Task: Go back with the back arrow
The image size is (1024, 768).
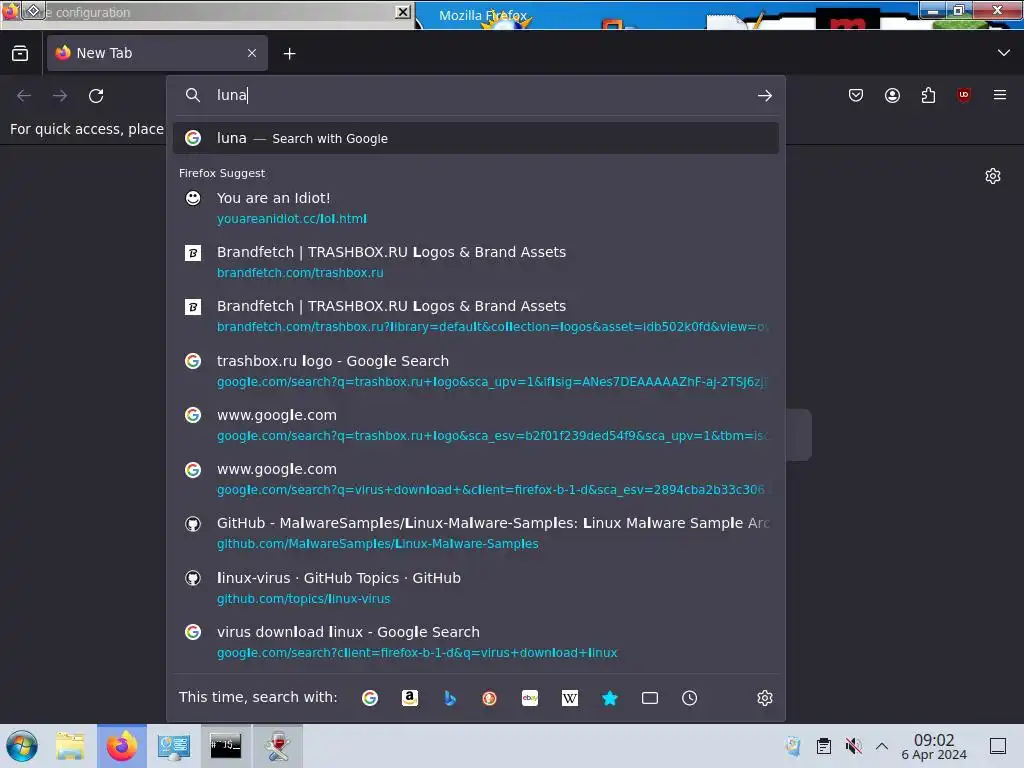Action: pos(24,95)
